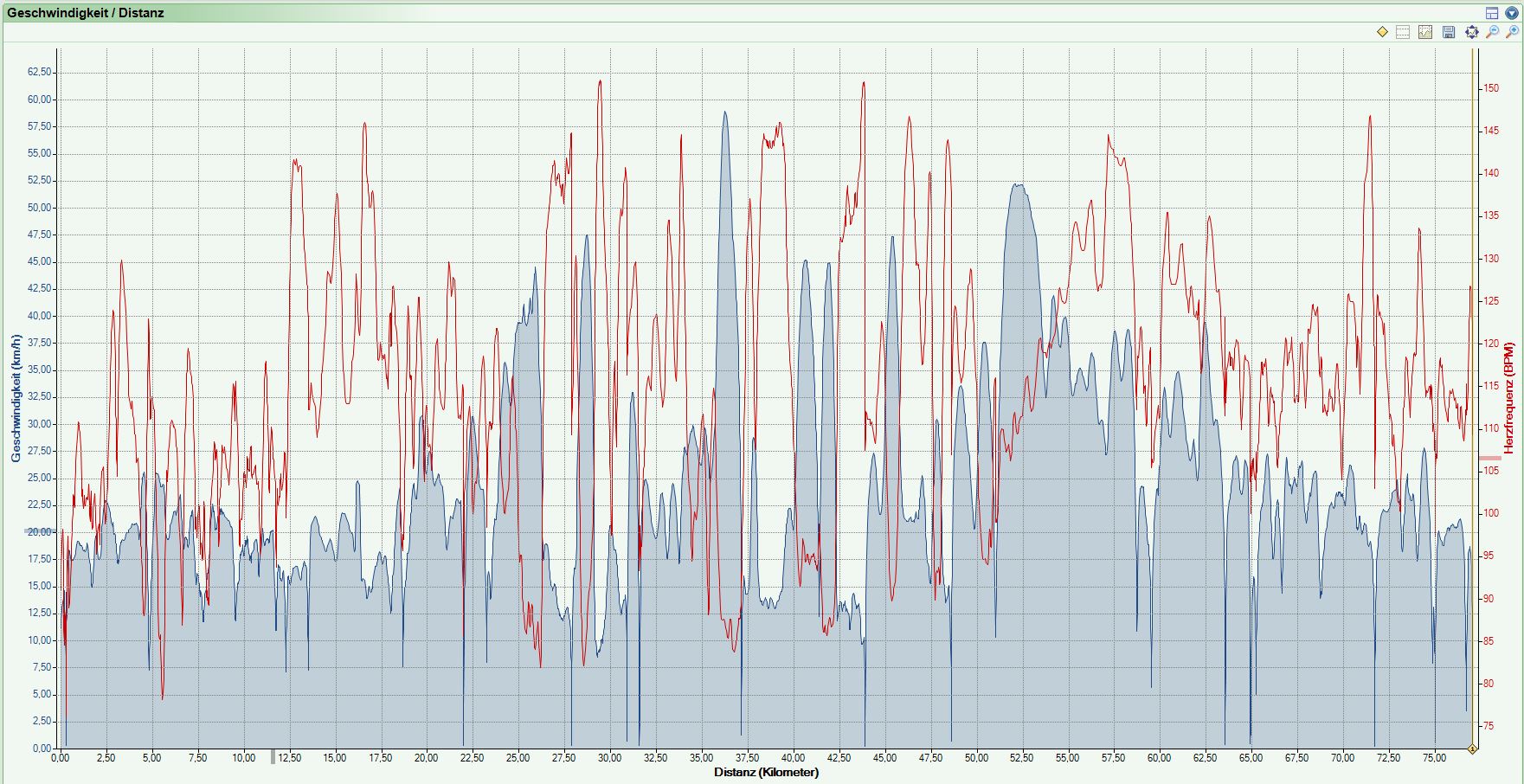
Task: Click the 25,00 distance axis tick label
Action: (518, 758)
